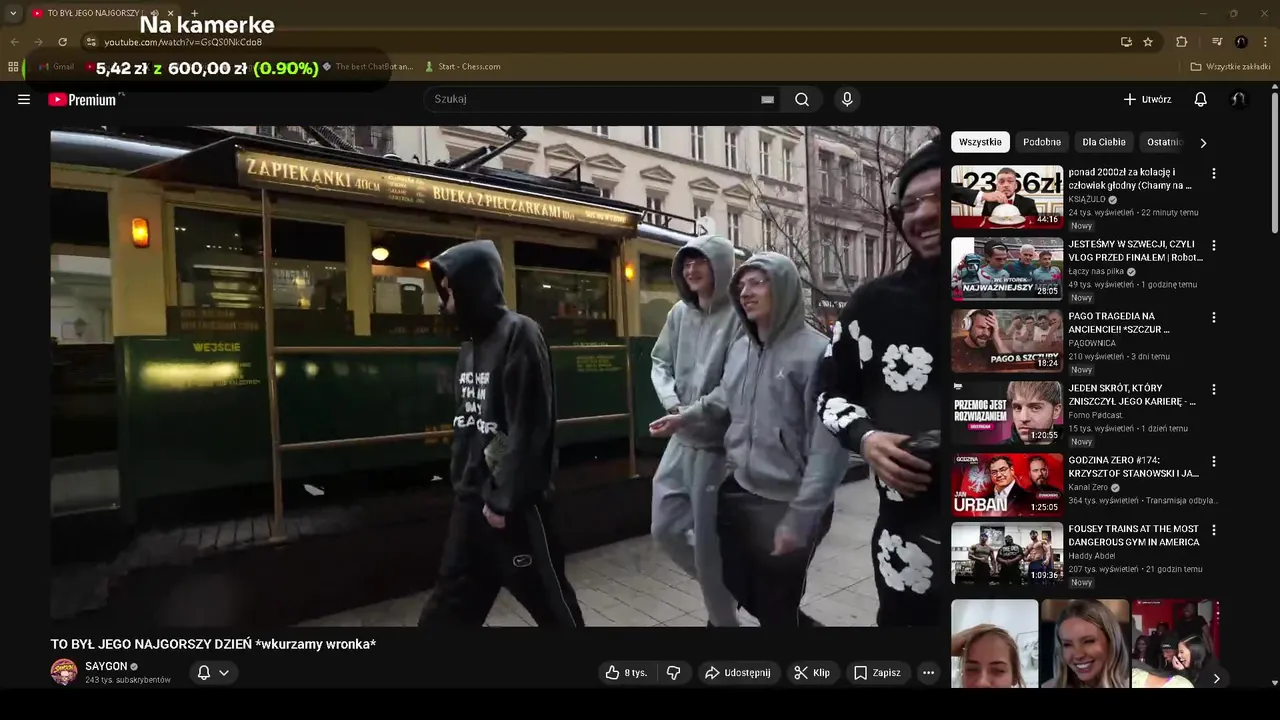Screen dimensions: 1280x720
Task: Open the tab search dropdown arrow
Action: (13, 13)
